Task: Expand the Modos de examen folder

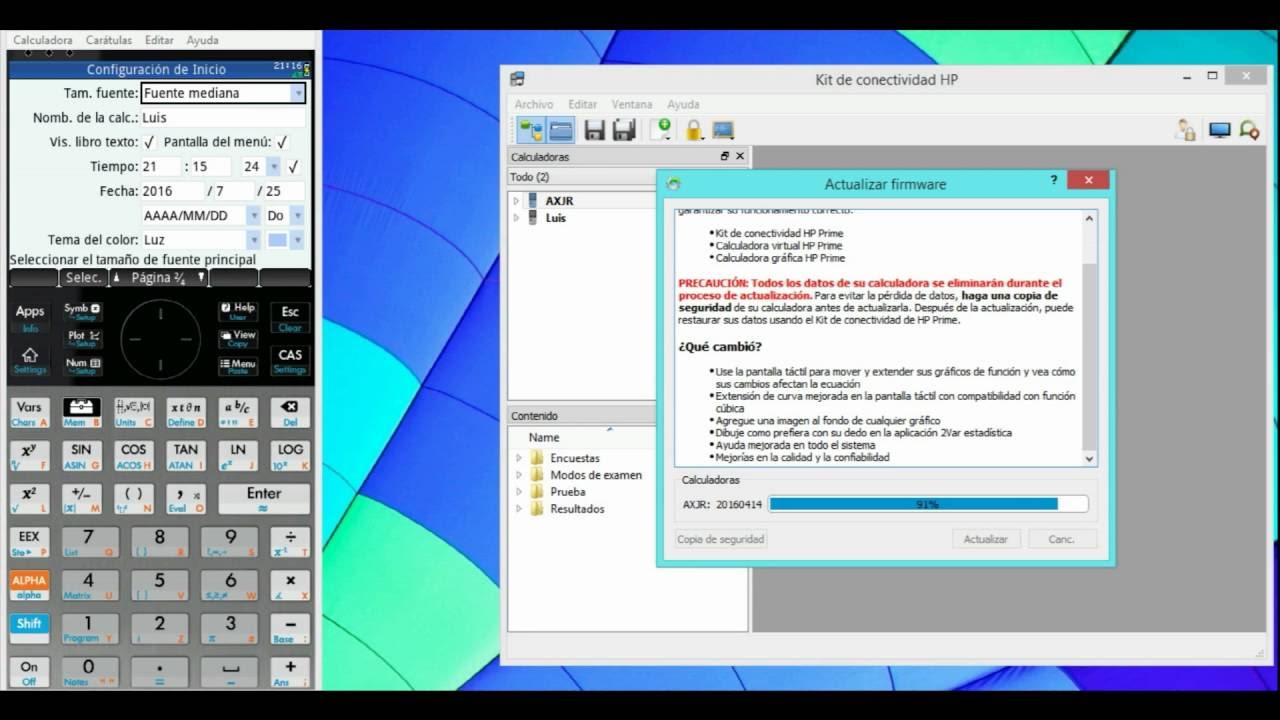Action: tap(518, 475)
